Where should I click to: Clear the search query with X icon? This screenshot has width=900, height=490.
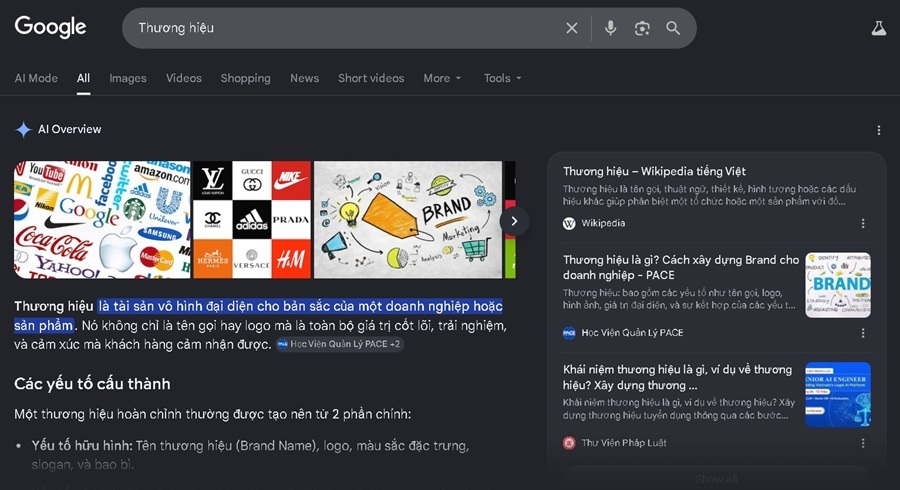[x=572, y=28]
